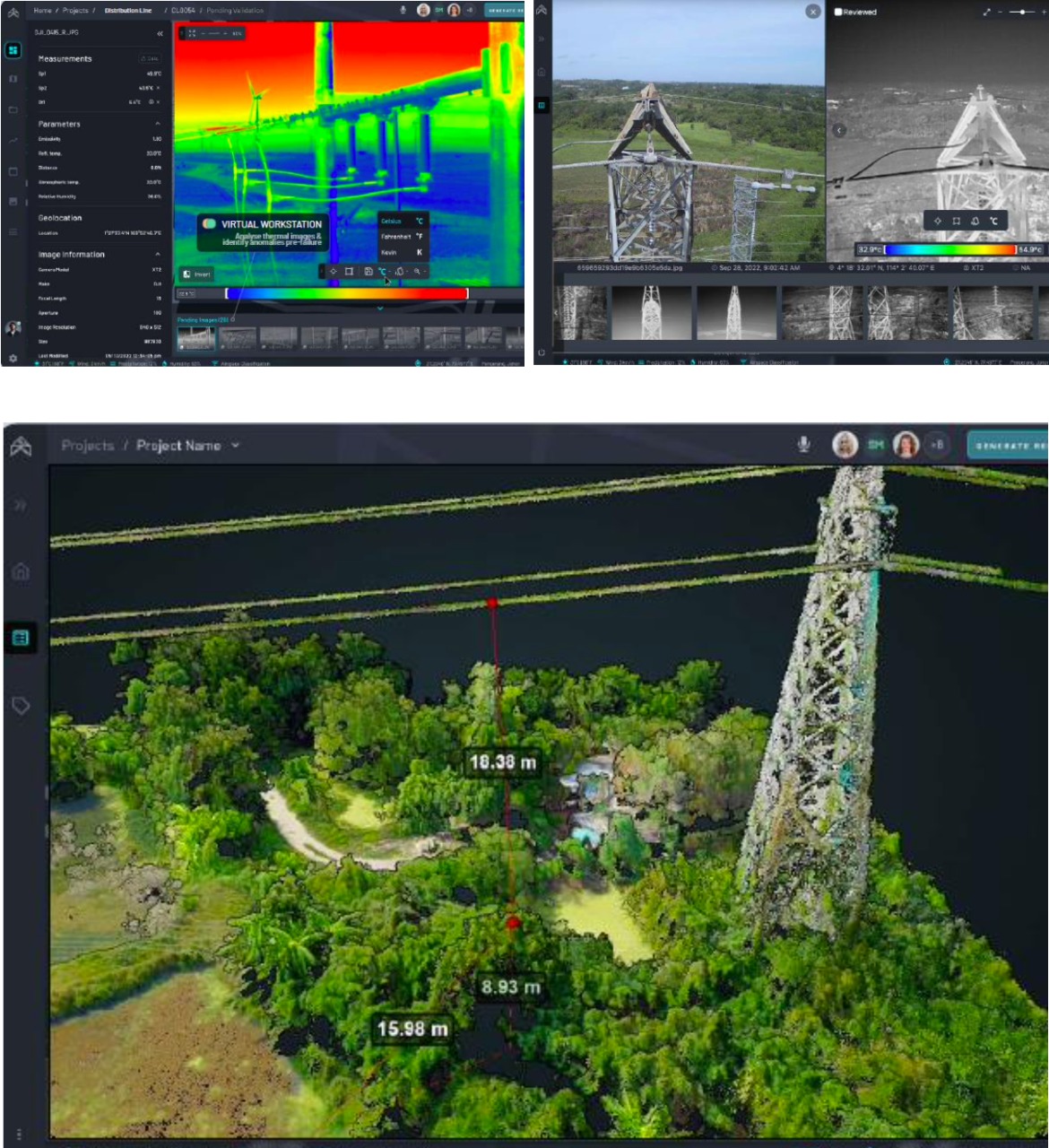Click the Invert button on thermal image

(x=196, y=274)
